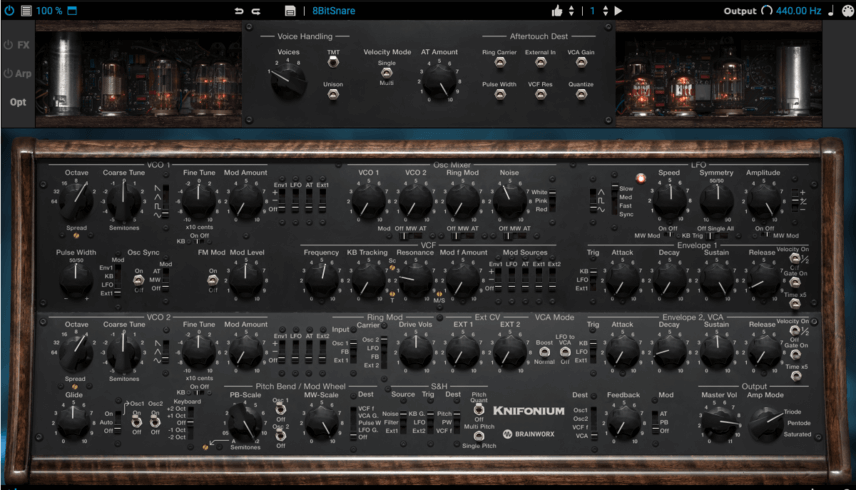Click the AT Amount knob
Image resolution: width=856 pixels, height=490 pixels.
[x=440, y=82]
